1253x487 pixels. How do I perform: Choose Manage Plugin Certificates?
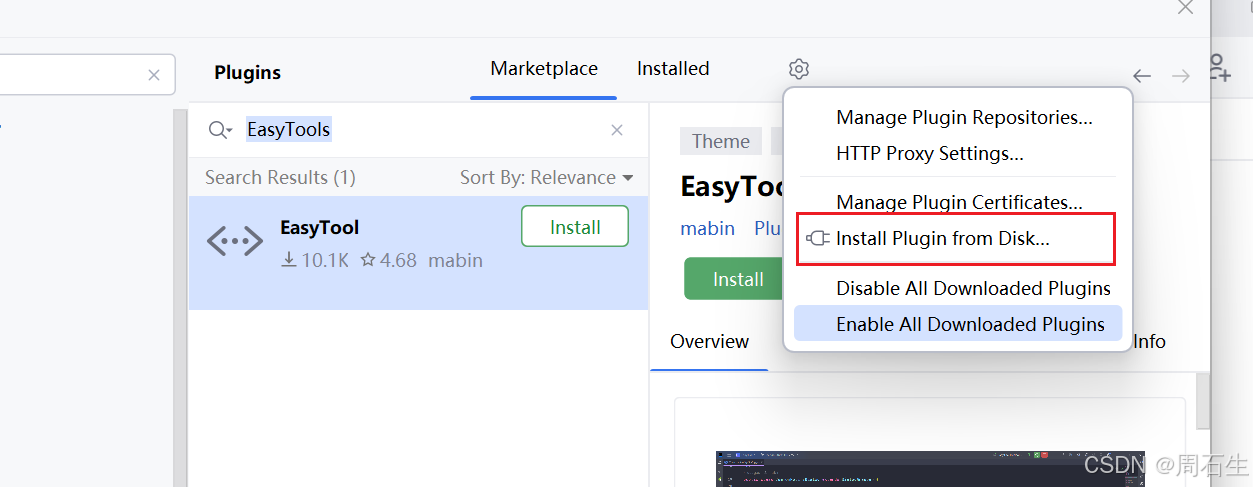(x=958, y=203)
